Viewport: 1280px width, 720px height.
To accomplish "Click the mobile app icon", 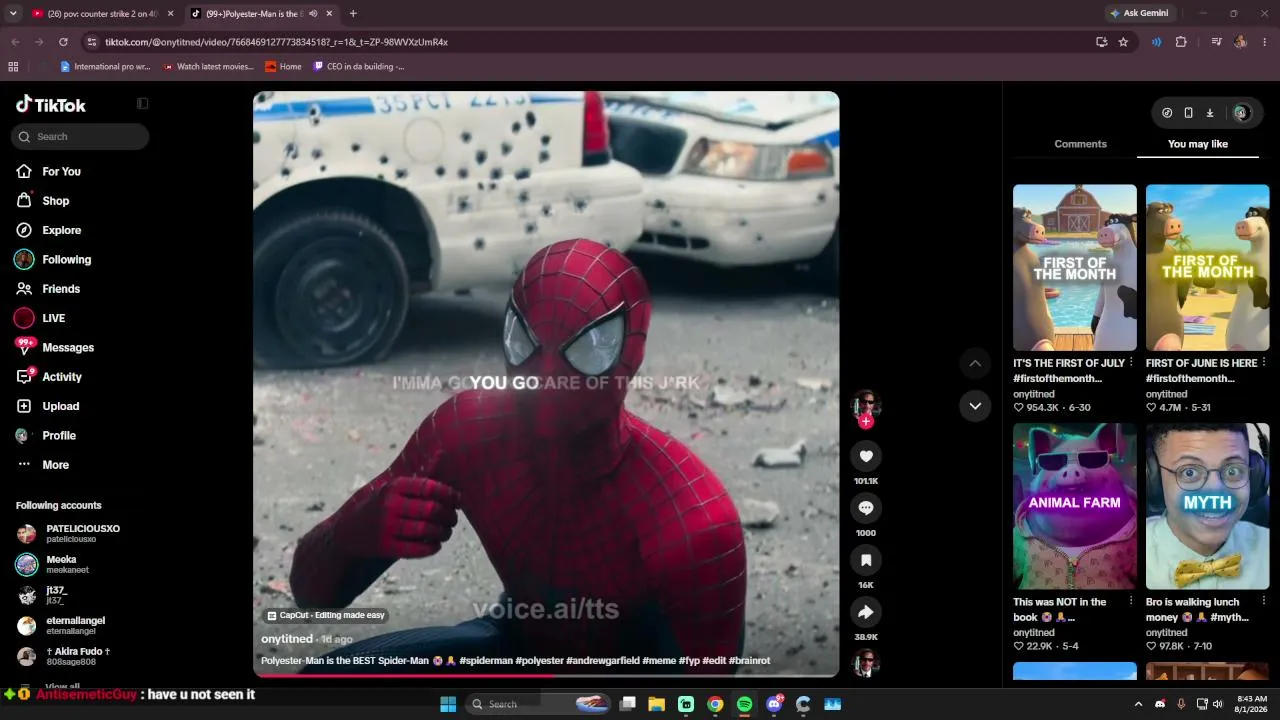I will click(1188, 113).
